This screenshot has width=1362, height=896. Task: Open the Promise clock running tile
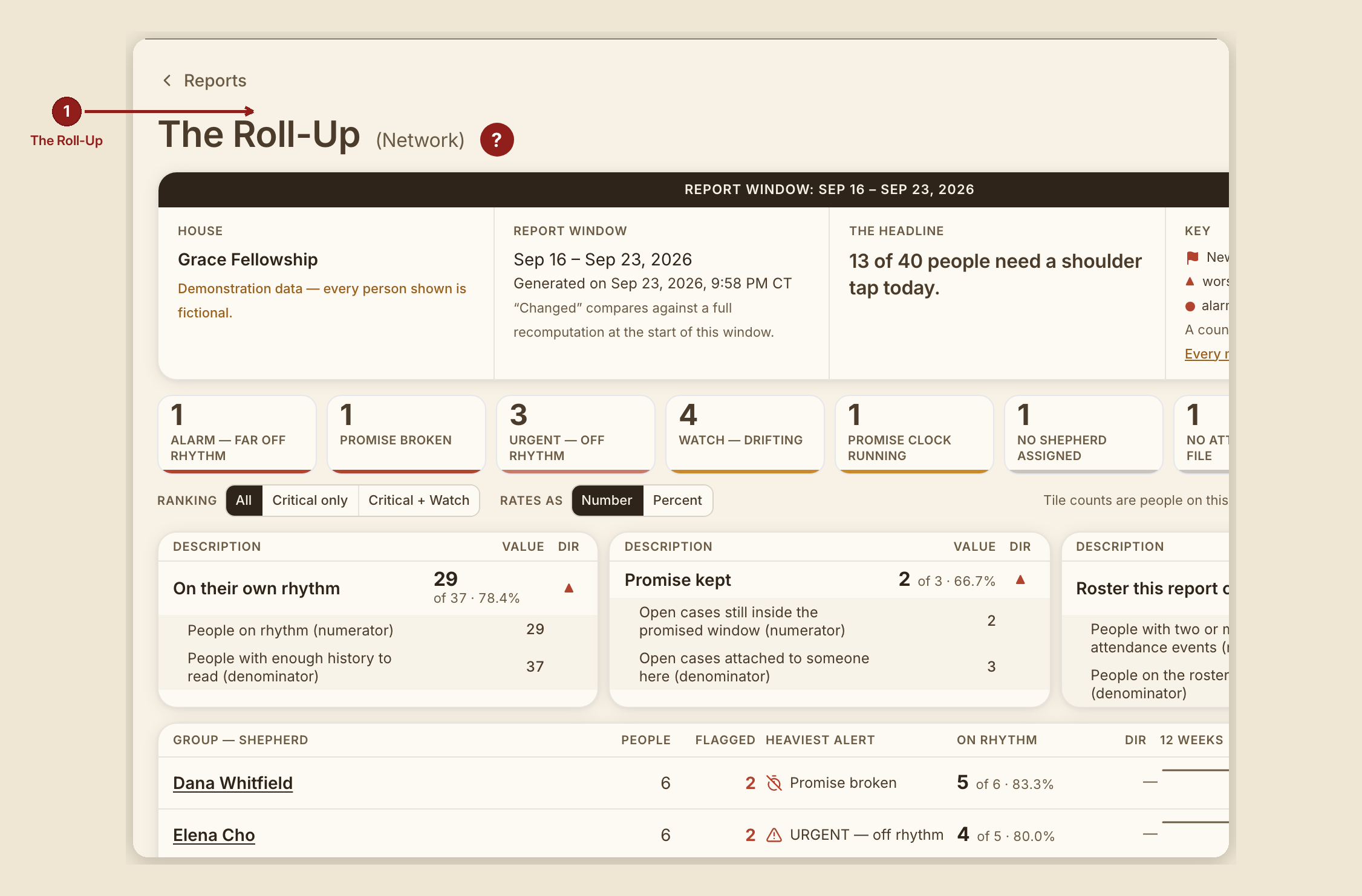(x=914, y=433)
